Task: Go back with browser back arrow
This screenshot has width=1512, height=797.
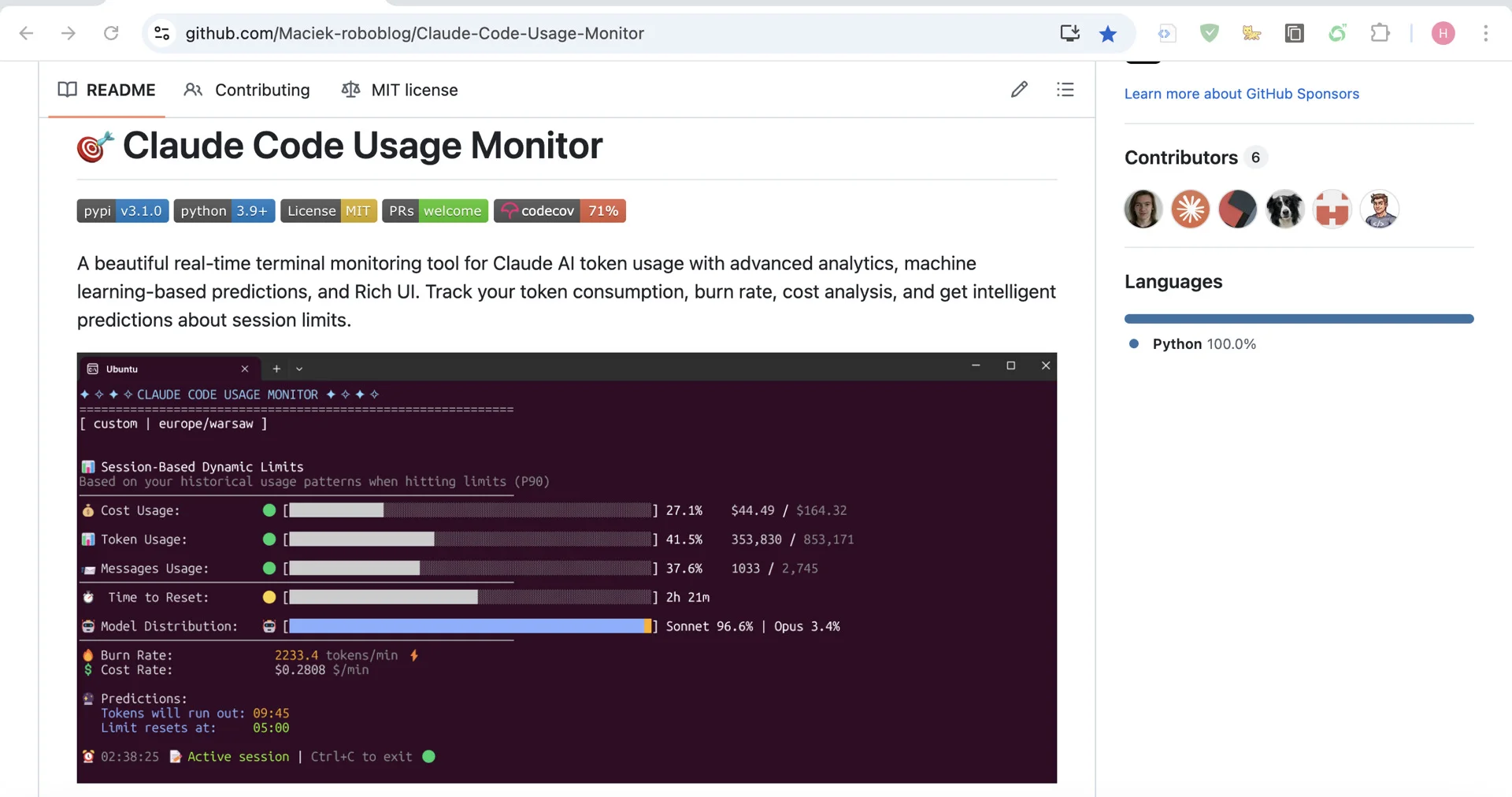Action: [26, 33]
